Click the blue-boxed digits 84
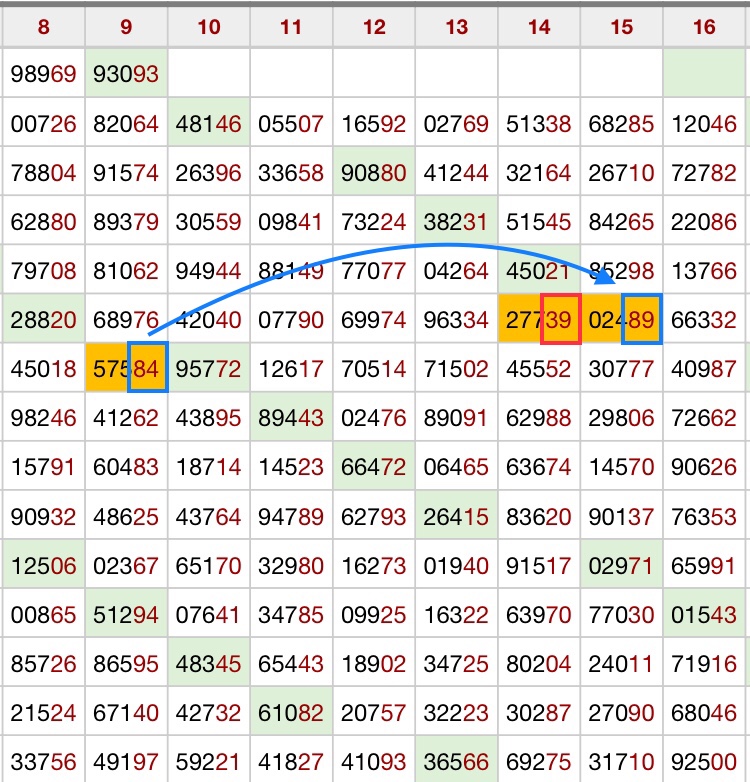This screenshot has height=782, width=750. pos(146,369)
